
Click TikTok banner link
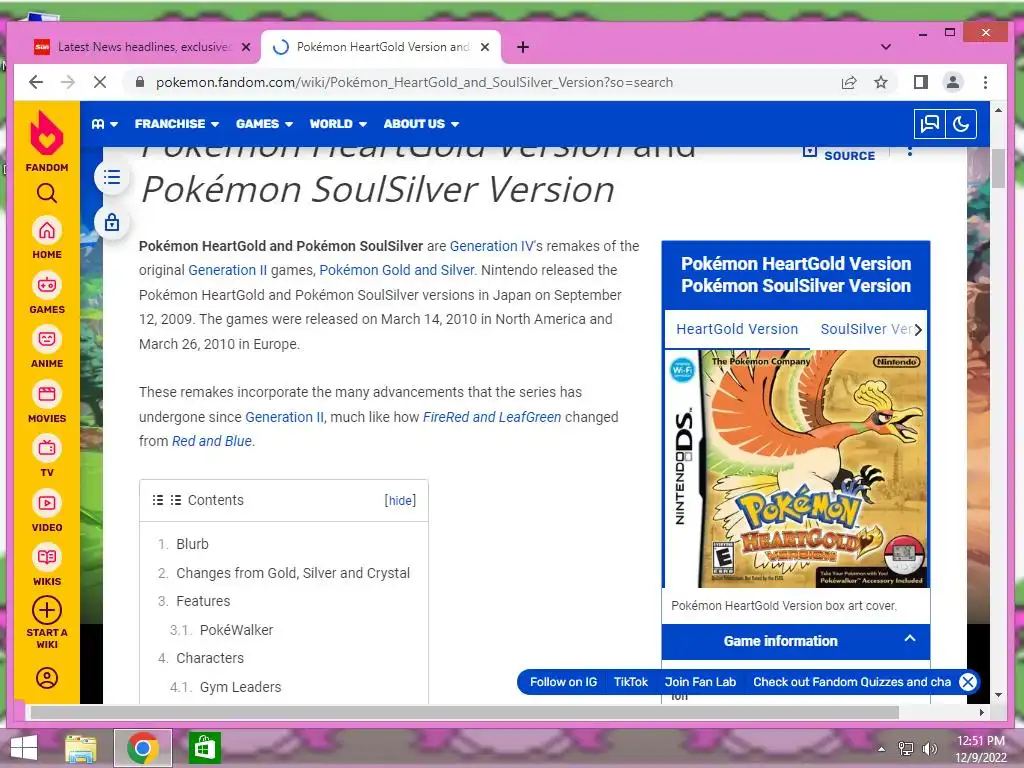tap(630, 682)
